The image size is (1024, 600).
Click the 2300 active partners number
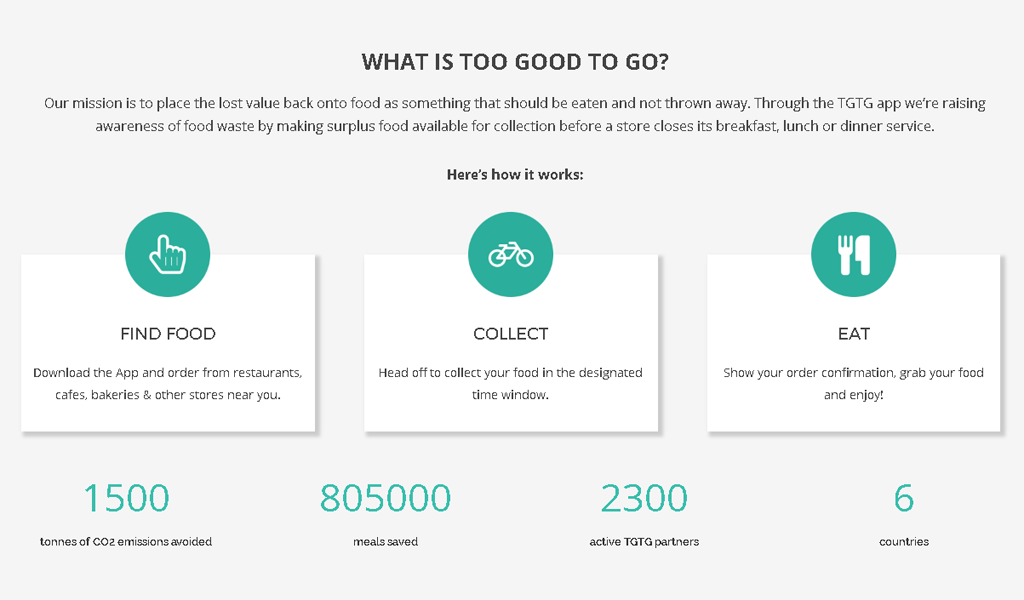tap(644, 498)
